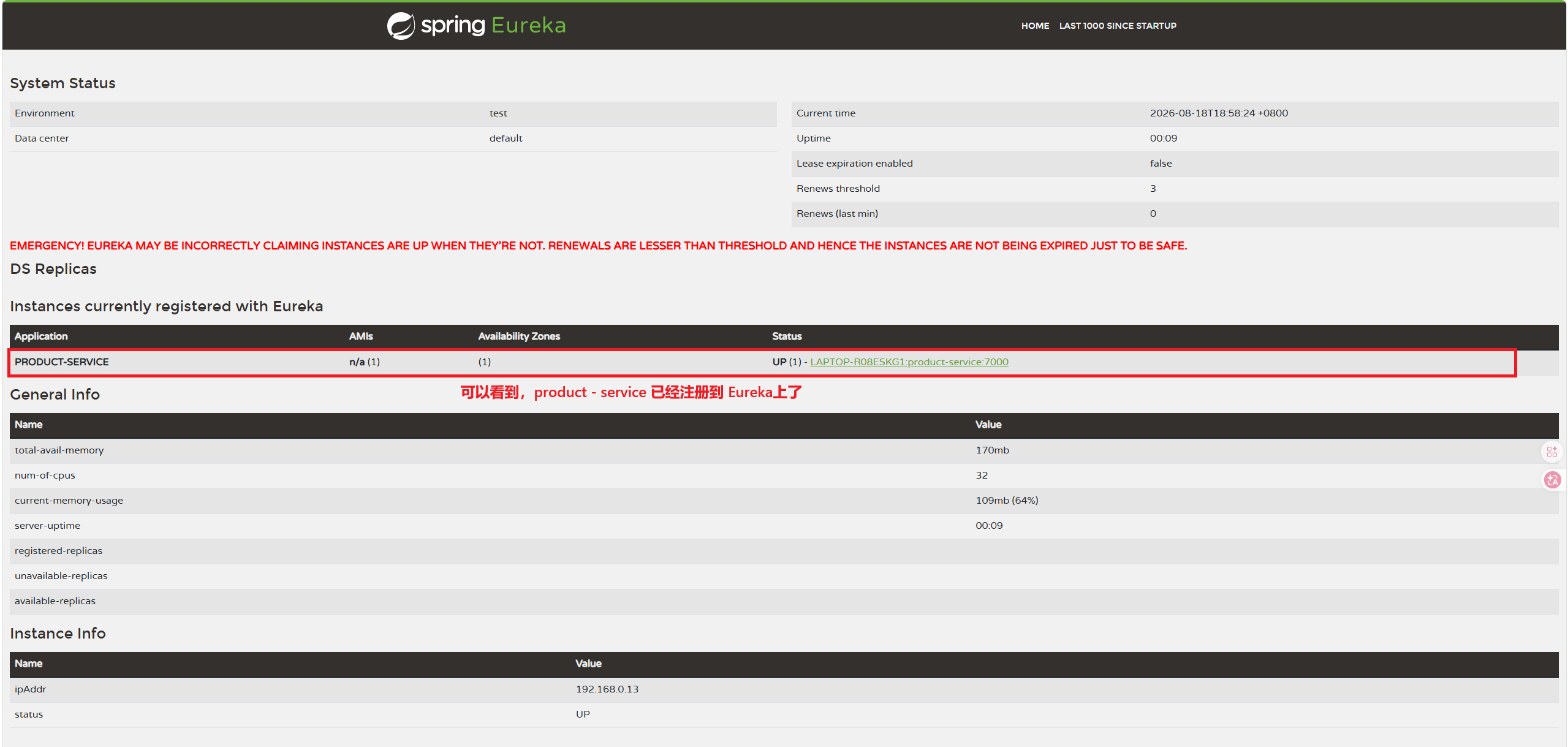Go to the HOME page

(1035, 26)
